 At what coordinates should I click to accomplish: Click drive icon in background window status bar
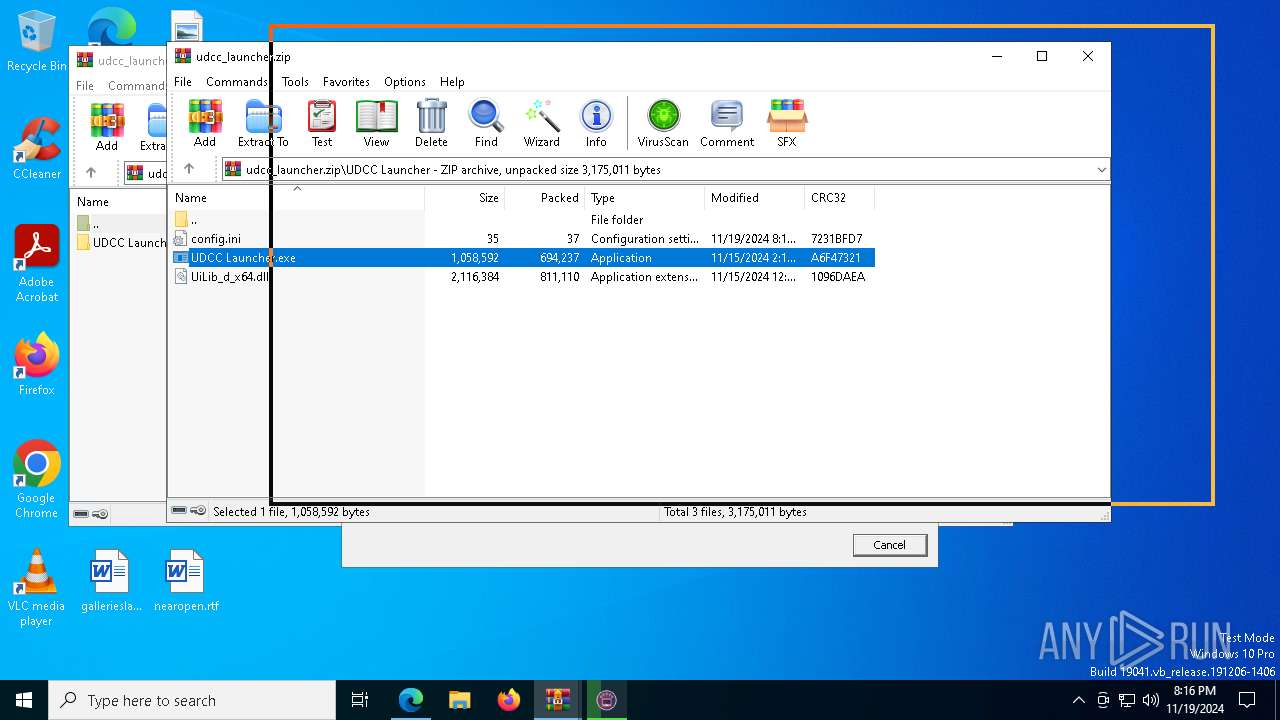click(x=81, y=514)
